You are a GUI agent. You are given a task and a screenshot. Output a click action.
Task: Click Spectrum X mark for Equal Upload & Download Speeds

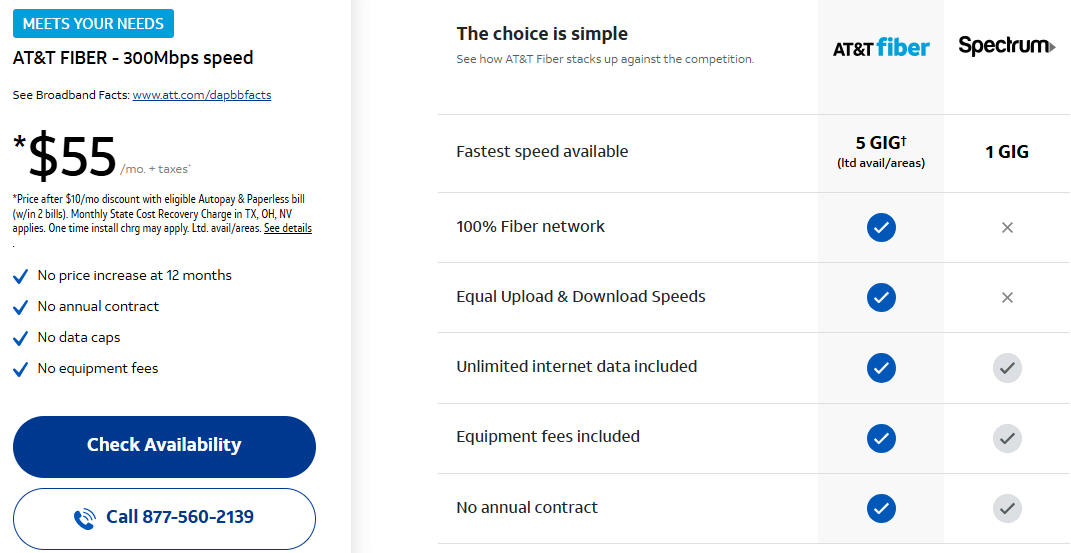(x=1007, y=298)
